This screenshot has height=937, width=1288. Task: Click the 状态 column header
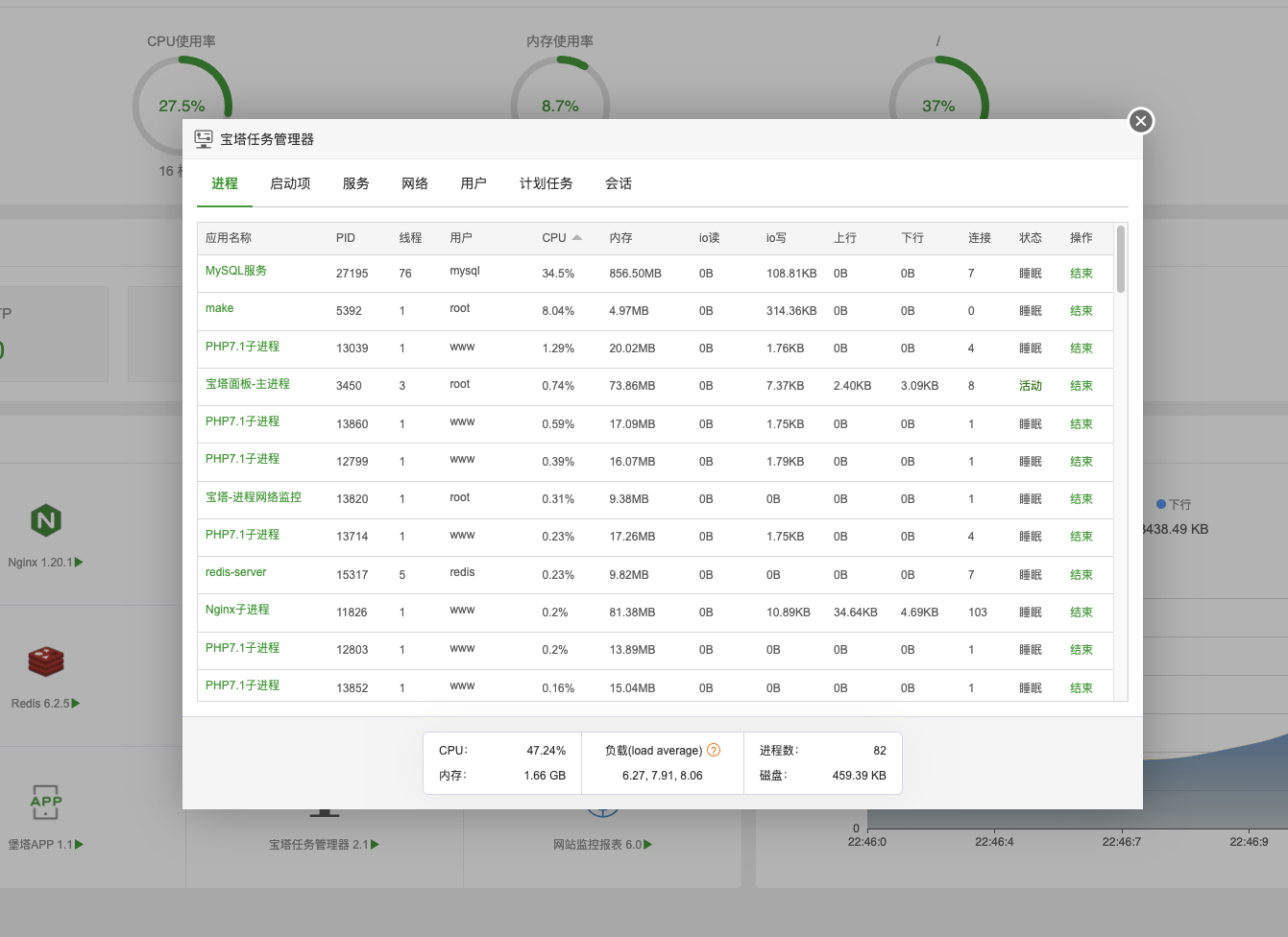pos(1031,238)
